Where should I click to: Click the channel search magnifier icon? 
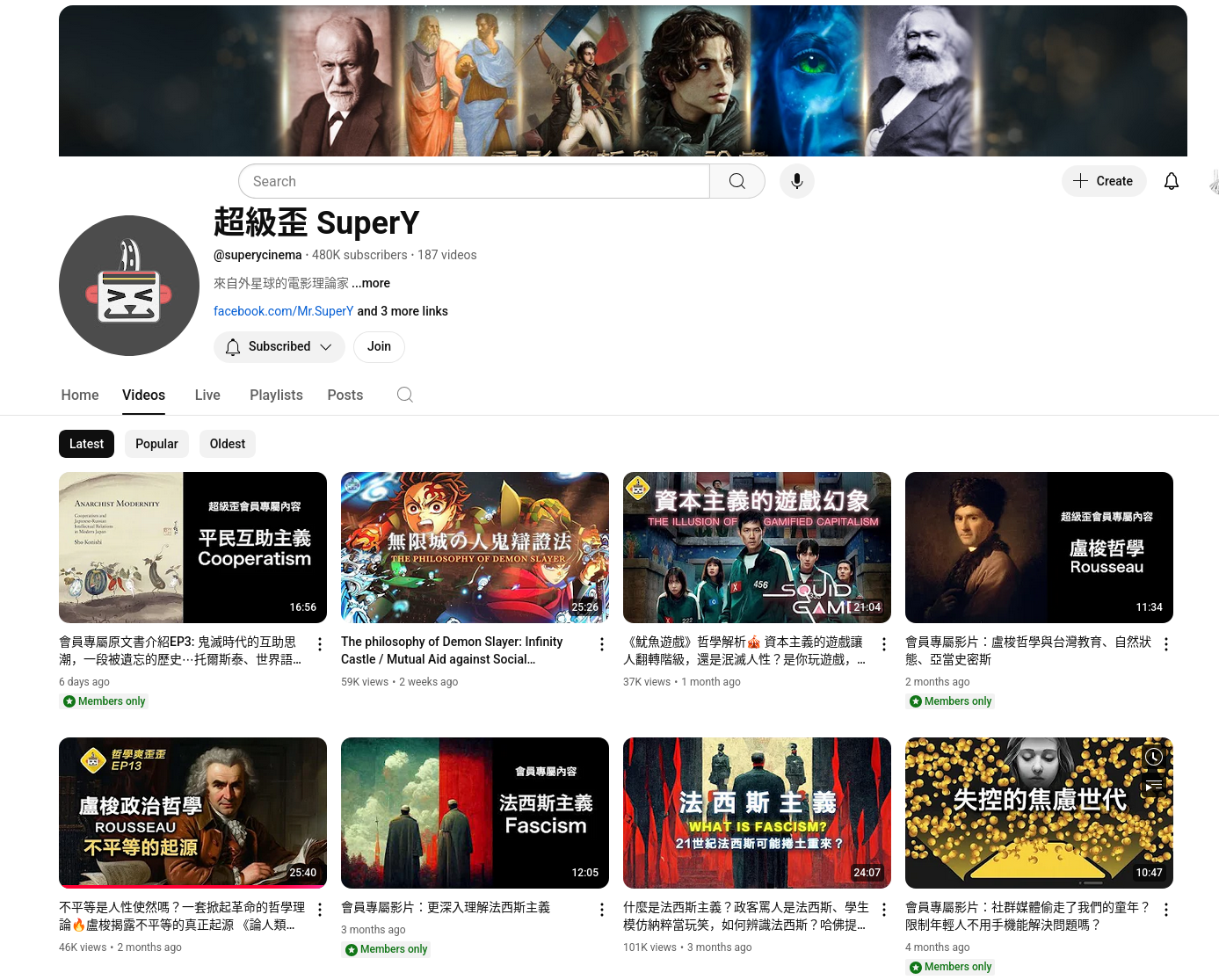pyautogui.click(x=405, y=395)
